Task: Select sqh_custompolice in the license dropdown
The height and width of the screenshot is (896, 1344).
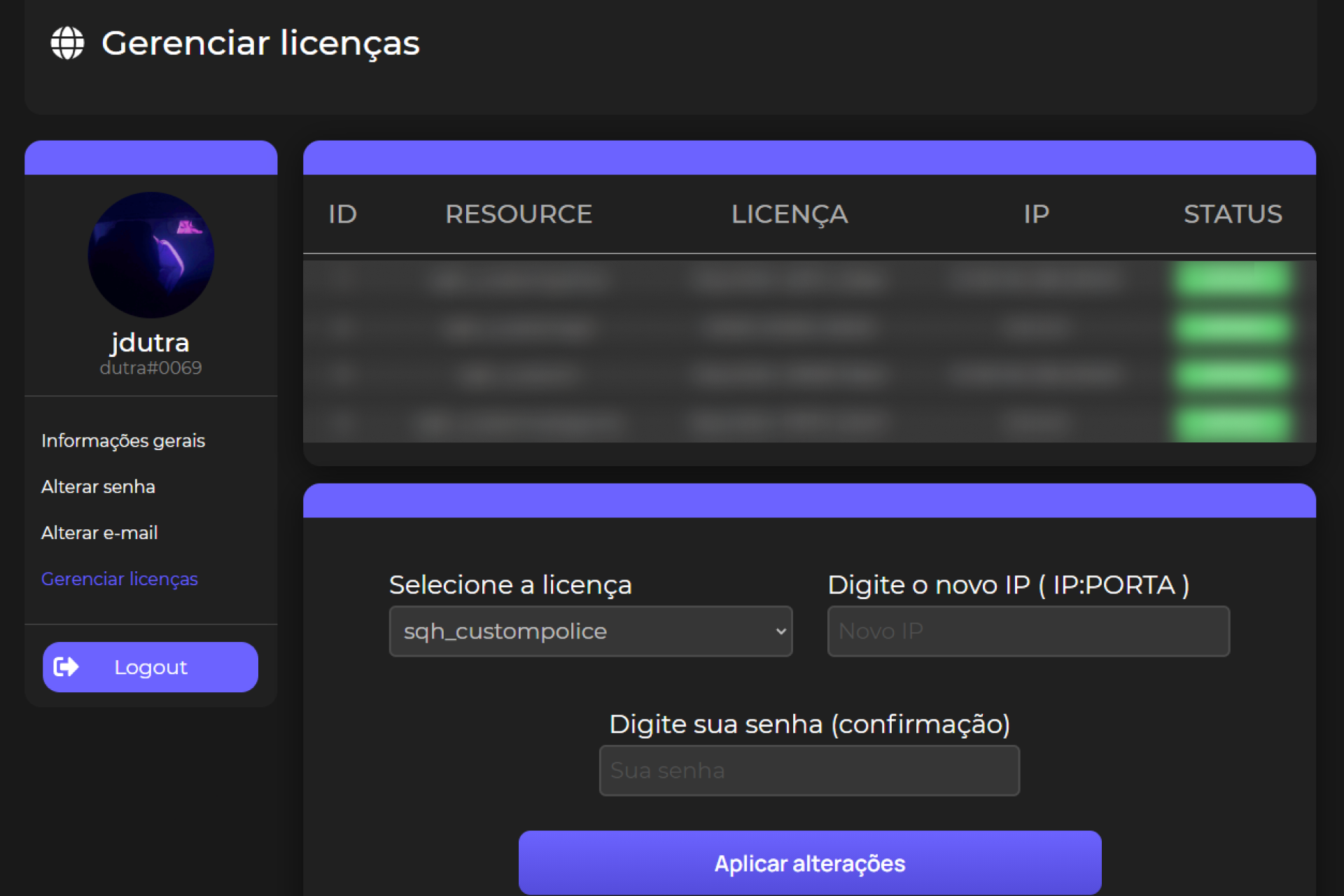Action: (x=590, y=631)
